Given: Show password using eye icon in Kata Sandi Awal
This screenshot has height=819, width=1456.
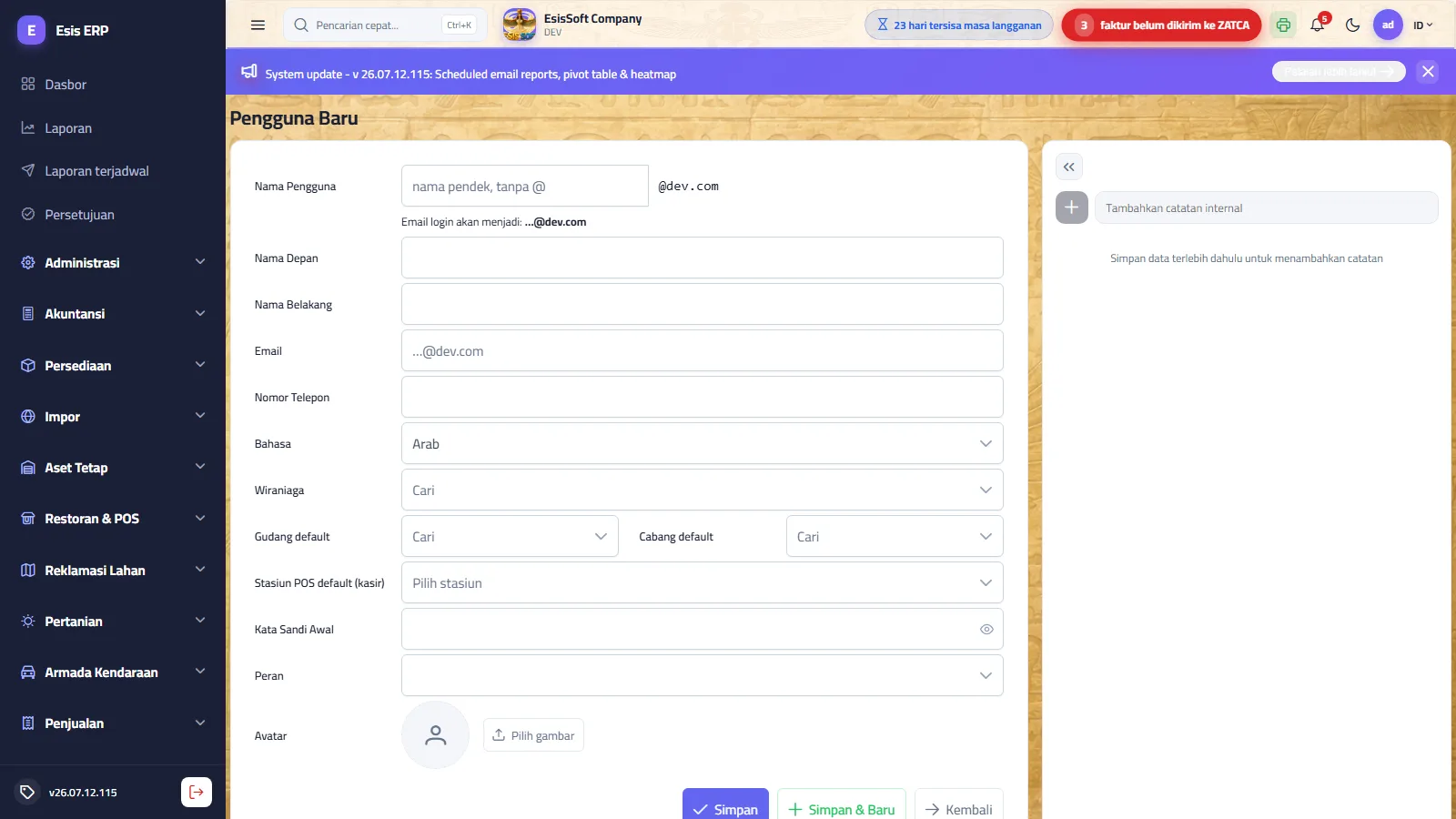Looking at the screenshot, I should [x=986, y=630].
